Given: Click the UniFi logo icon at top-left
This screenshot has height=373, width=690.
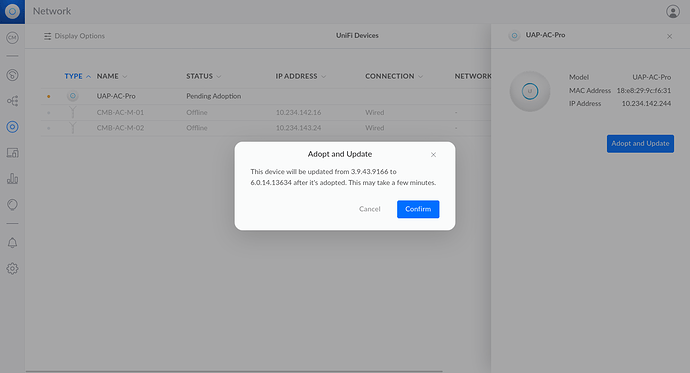Looking at the screenshot, I should 12,11.
